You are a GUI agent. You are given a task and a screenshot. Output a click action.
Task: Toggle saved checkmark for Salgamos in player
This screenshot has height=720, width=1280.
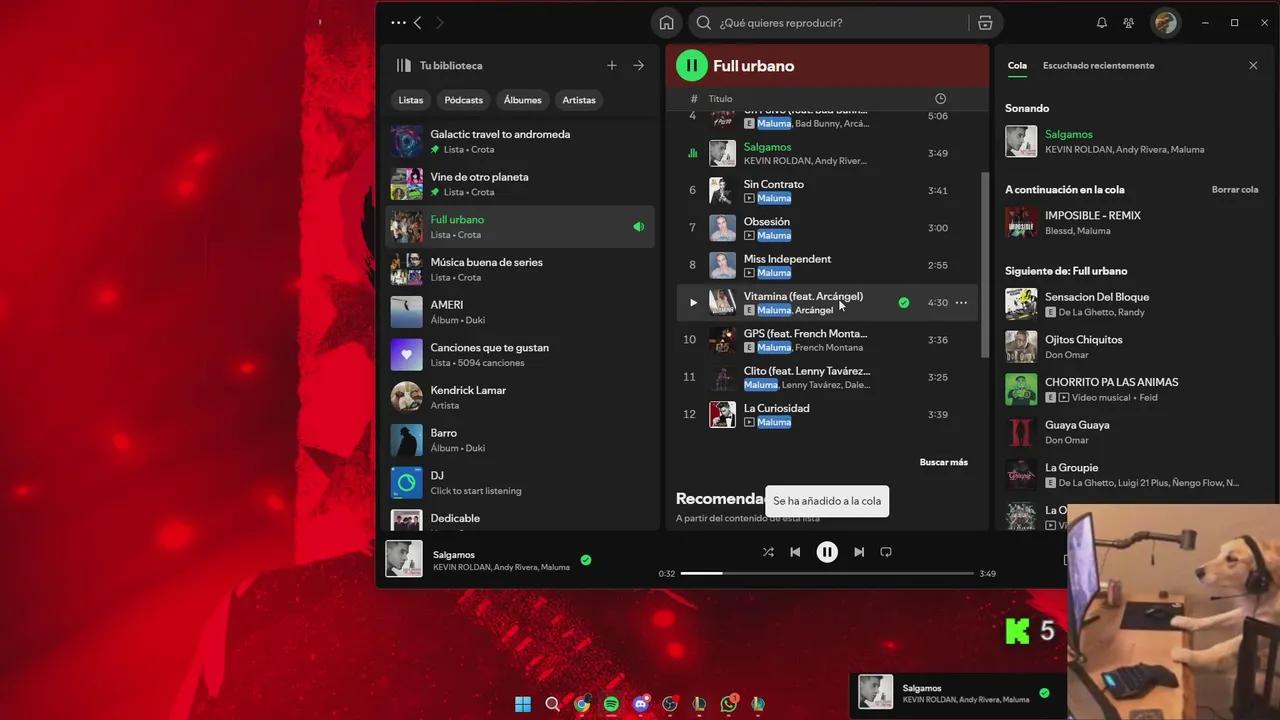586,560
